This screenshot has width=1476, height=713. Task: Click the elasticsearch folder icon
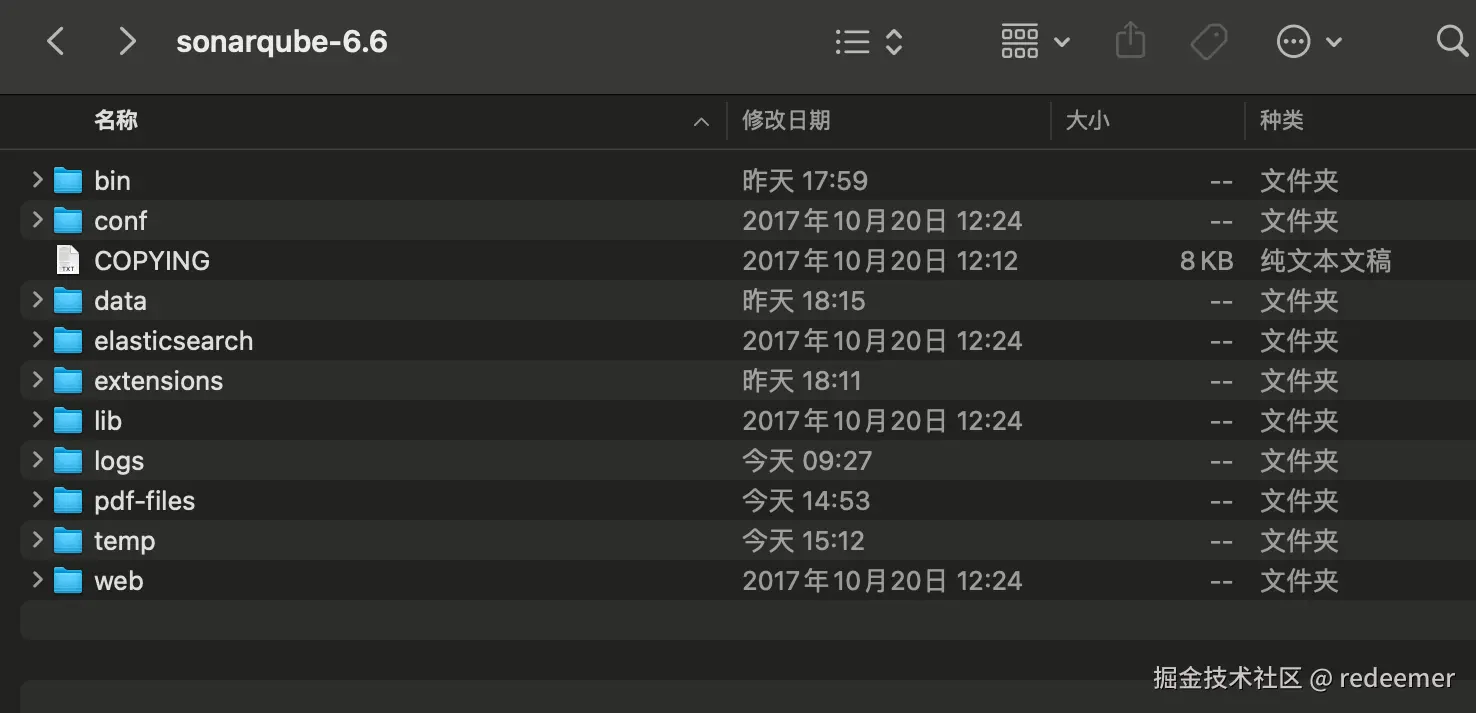(x=68, y=341)
